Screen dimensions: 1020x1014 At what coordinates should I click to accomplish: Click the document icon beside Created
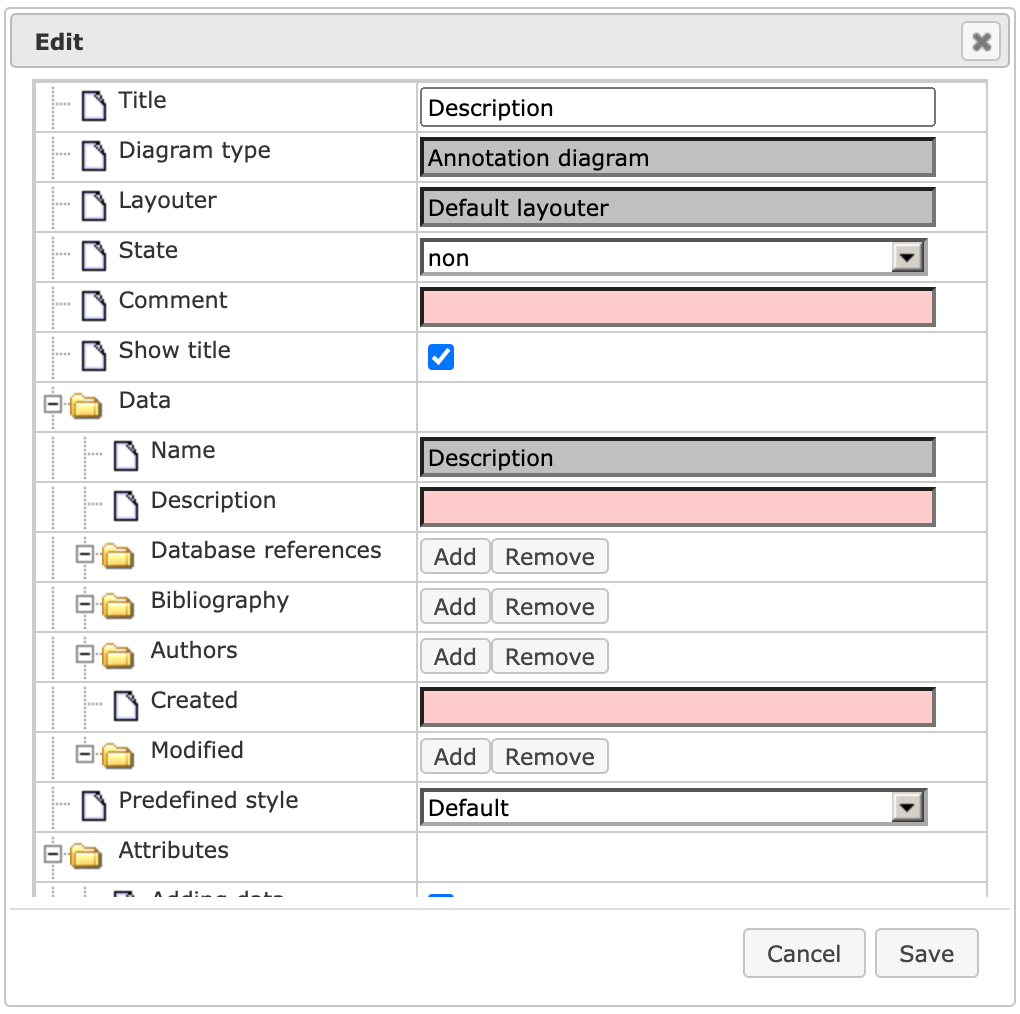126,706
